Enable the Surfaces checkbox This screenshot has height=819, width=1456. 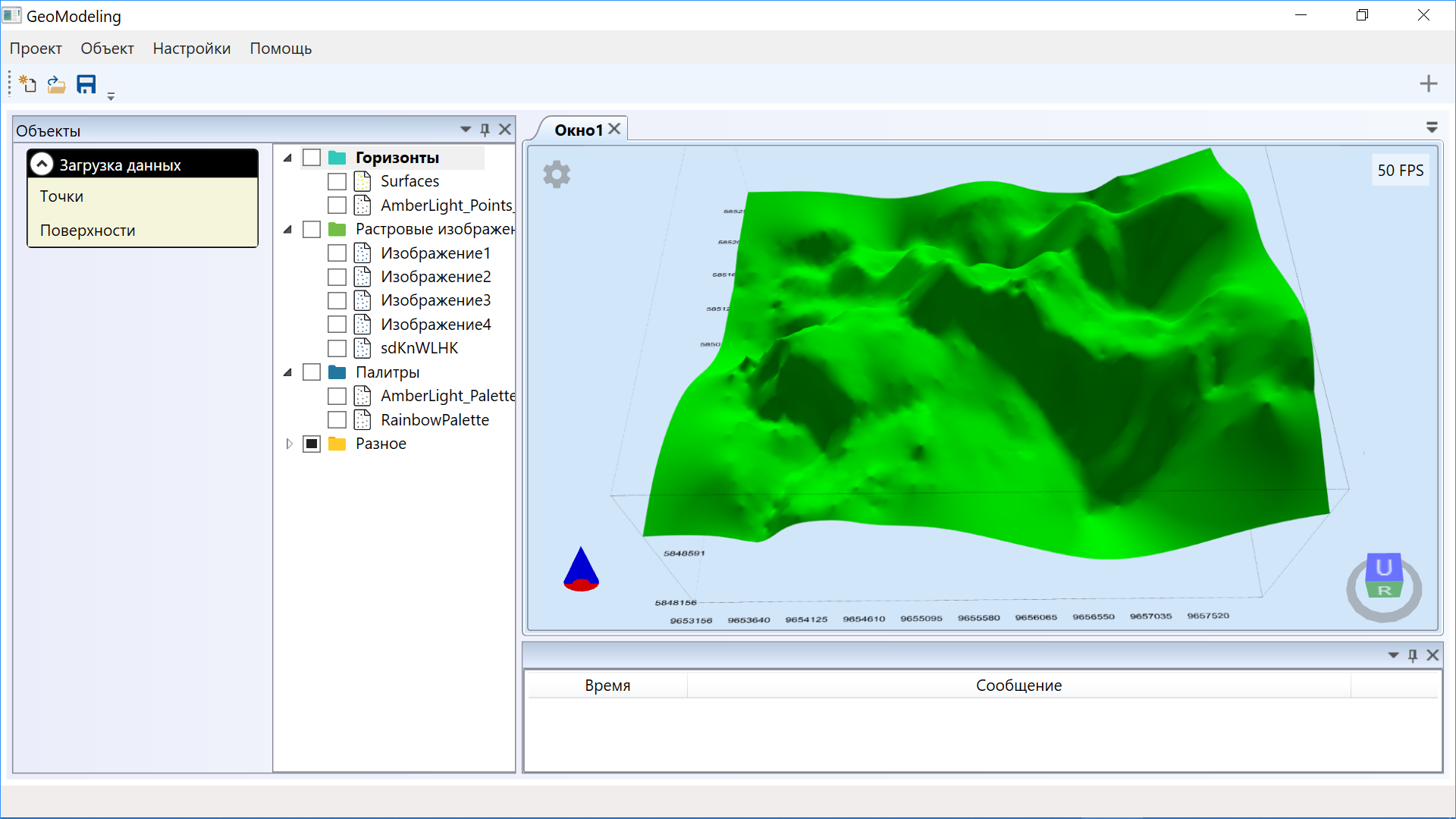coord(337,182)
